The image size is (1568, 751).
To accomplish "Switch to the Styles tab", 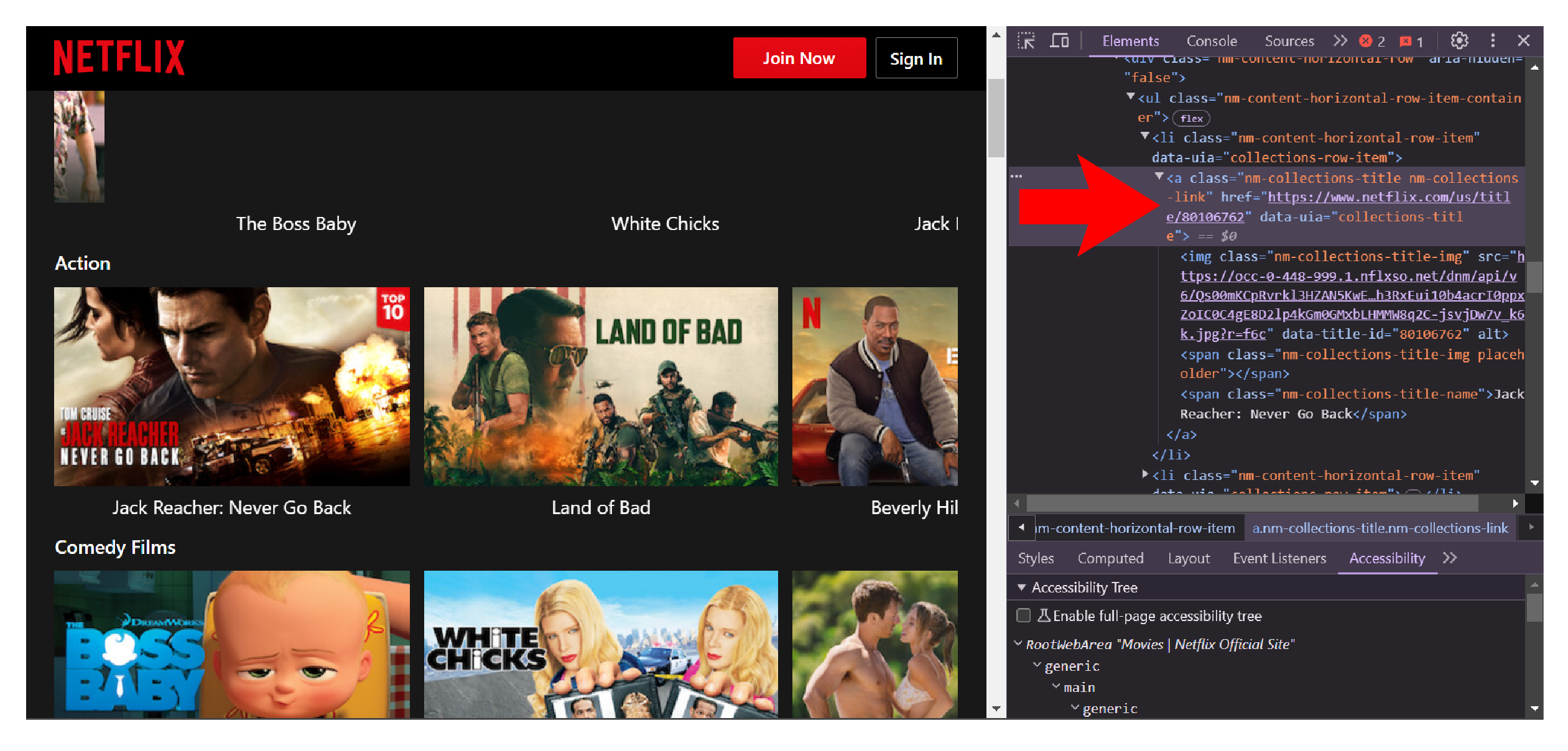I will point(1036,558).
